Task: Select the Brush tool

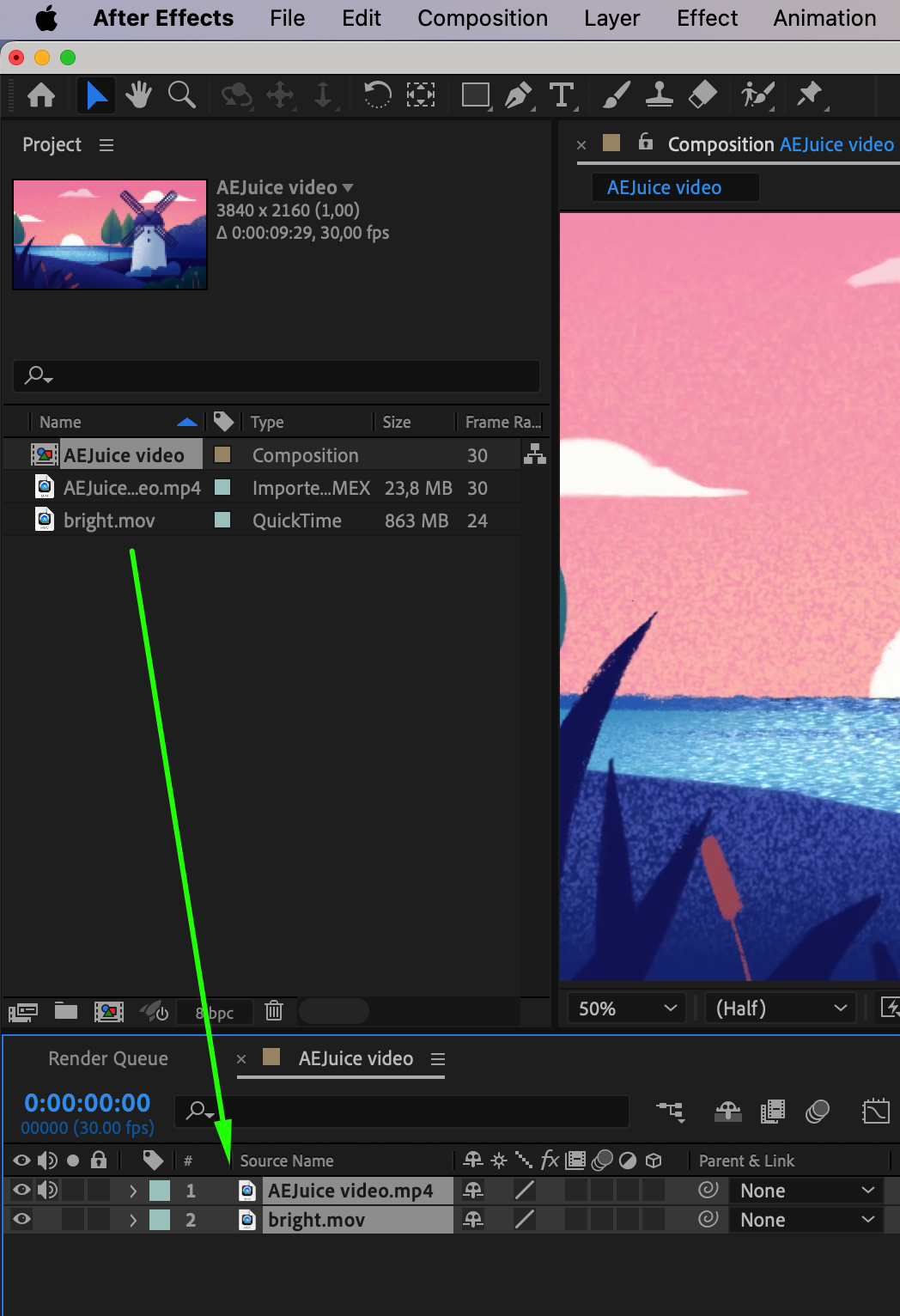Action: click(616, 94)
